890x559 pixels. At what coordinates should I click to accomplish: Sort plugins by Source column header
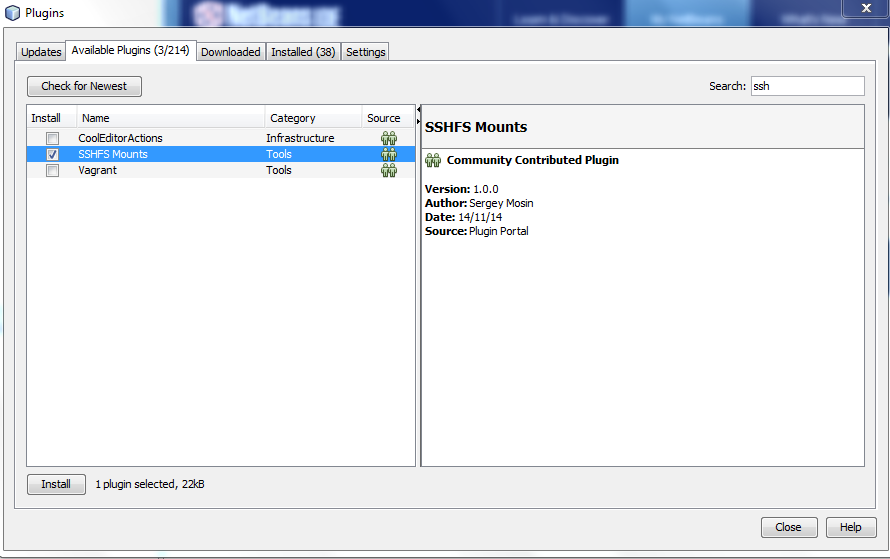386,118
